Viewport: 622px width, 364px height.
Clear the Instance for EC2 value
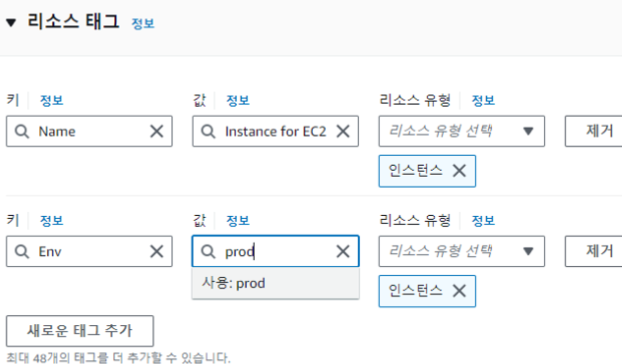coord(343,131)
